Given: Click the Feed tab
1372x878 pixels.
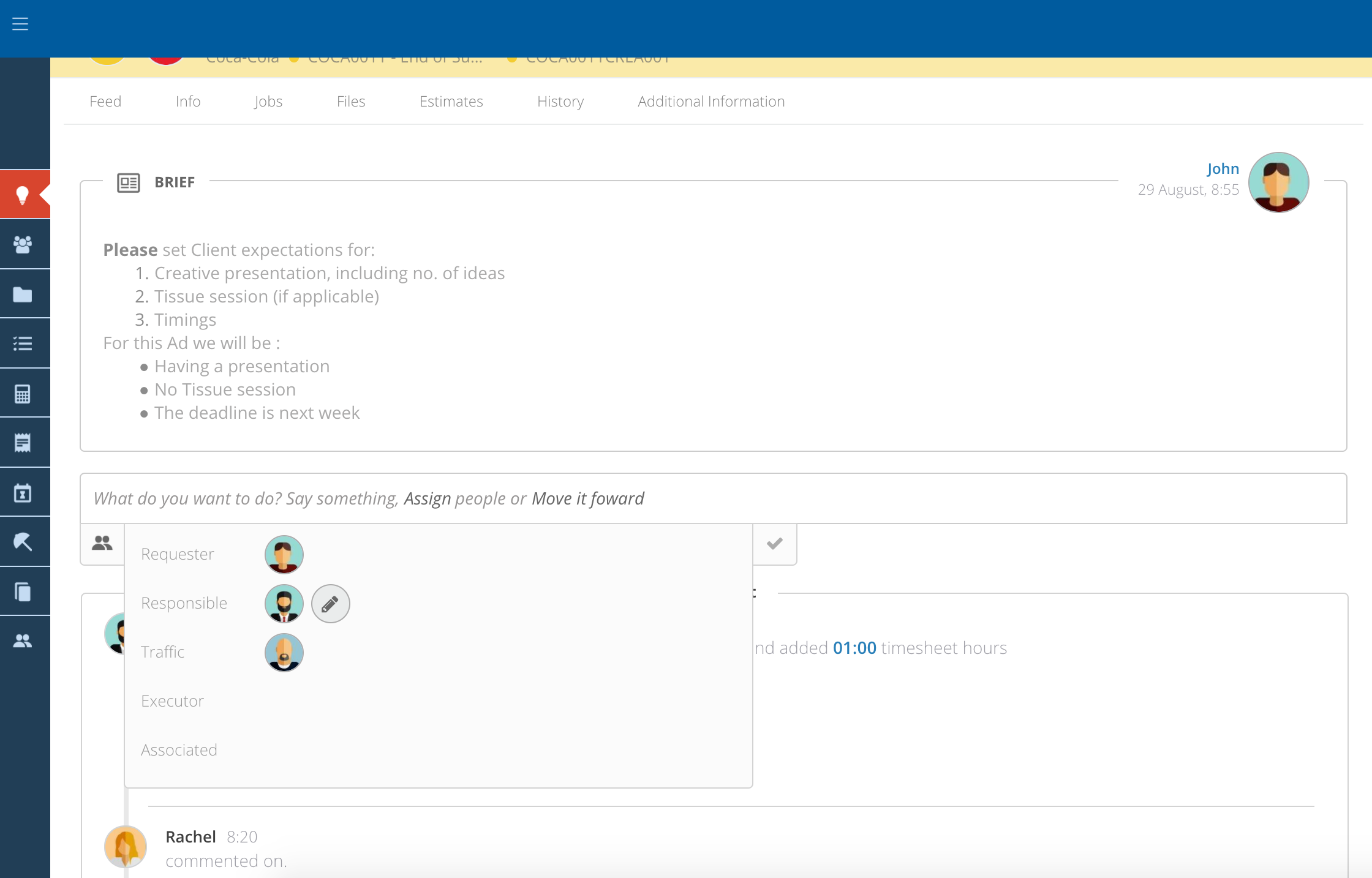Looking at the screenshot, I should (x=105, y=101).
